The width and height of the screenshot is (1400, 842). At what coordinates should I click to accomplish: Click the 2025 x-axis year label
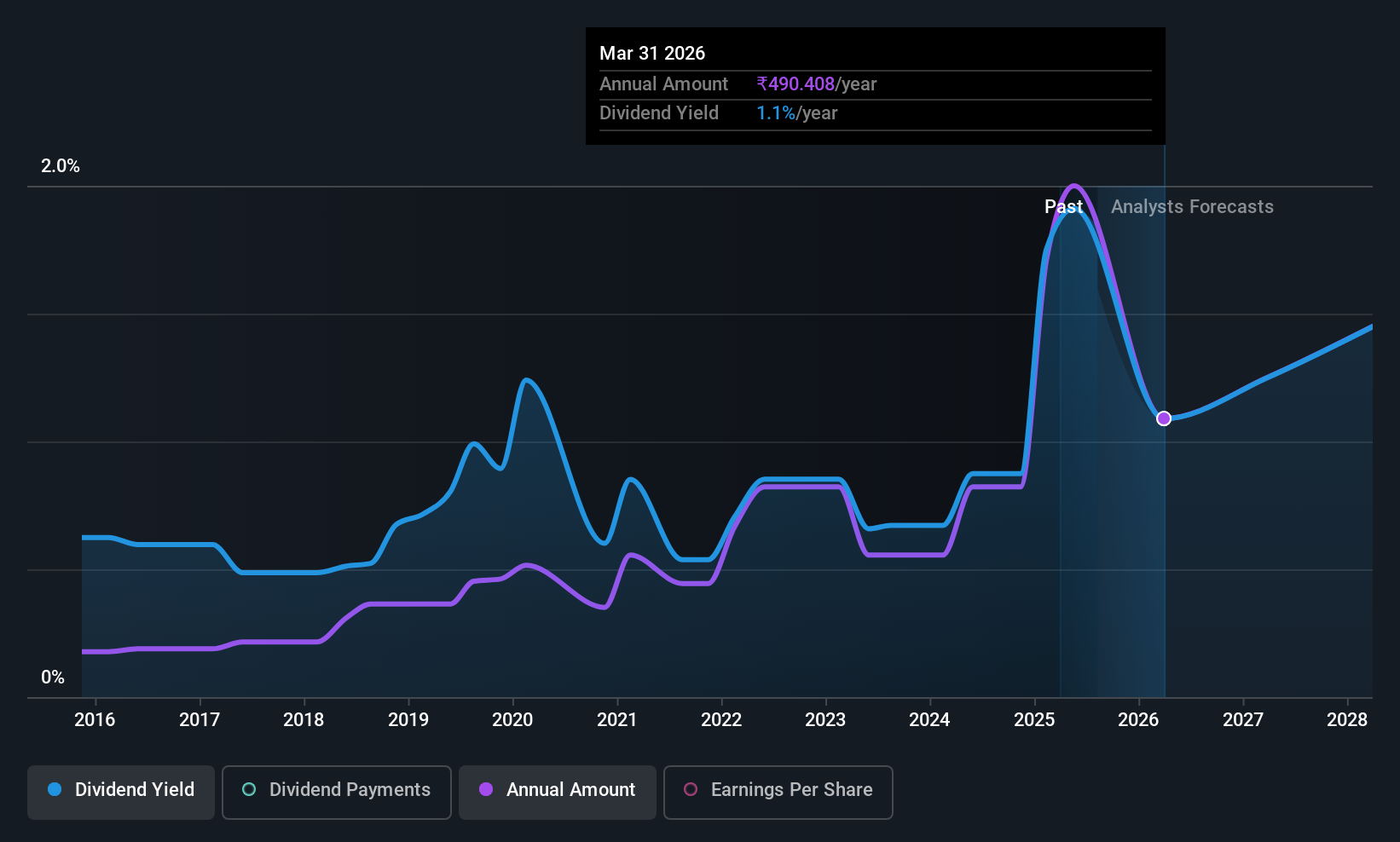tap(1034, 719)
